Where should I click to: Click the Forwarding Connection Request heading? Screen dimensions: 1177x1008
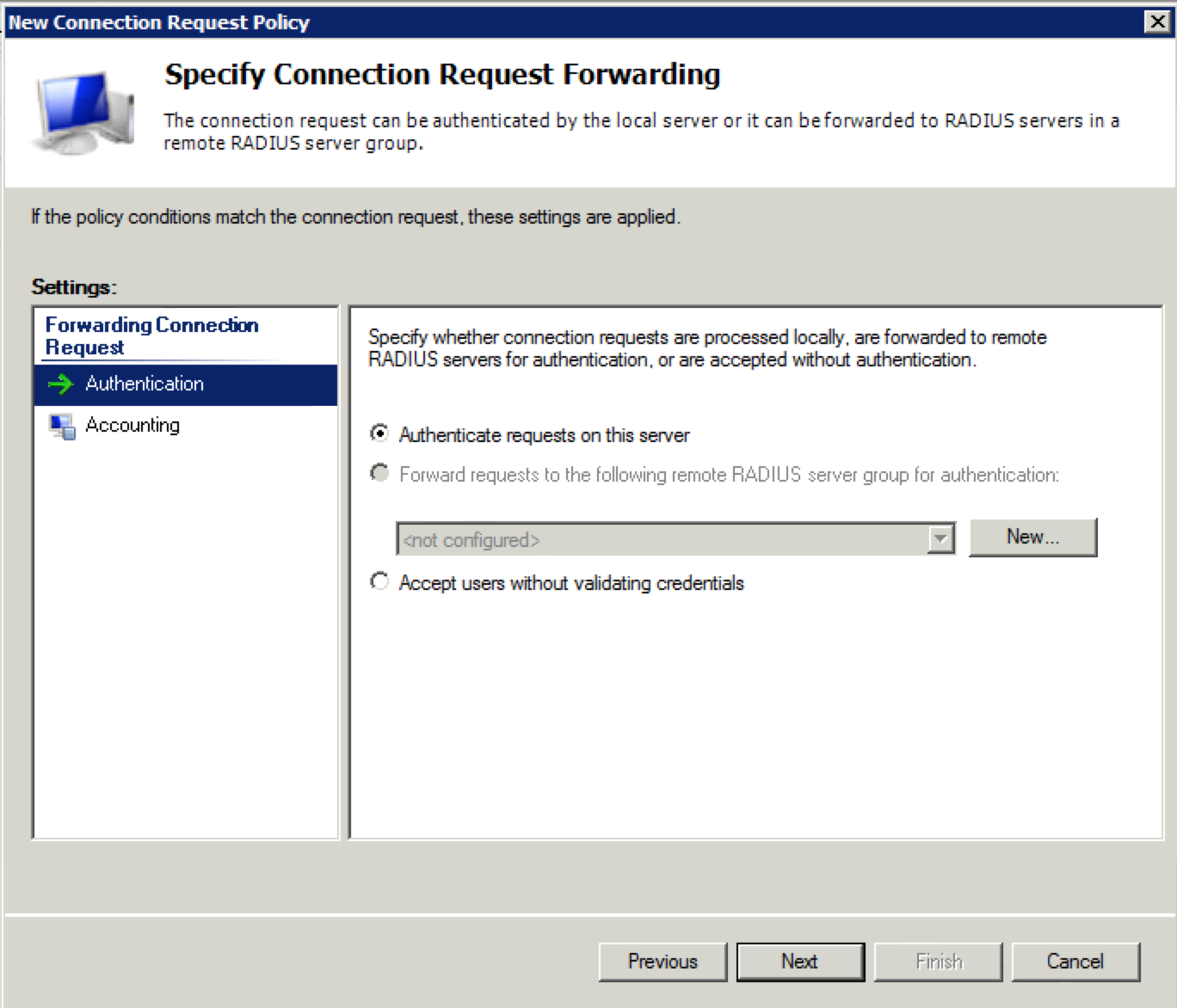(151, 336)
